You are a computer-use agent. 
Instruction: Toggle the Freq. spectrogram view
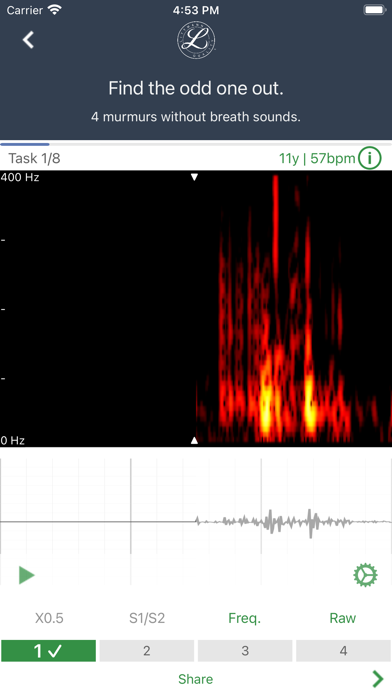click(245, 618)
